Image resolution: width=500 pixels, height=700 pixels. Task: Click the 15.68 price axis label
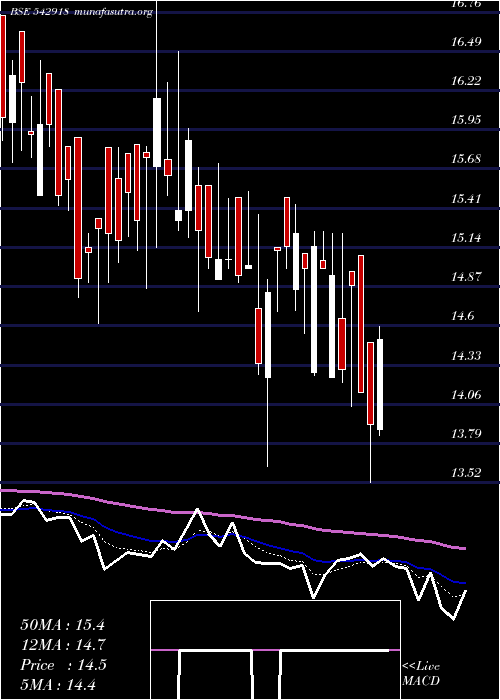tap(466, 159)
